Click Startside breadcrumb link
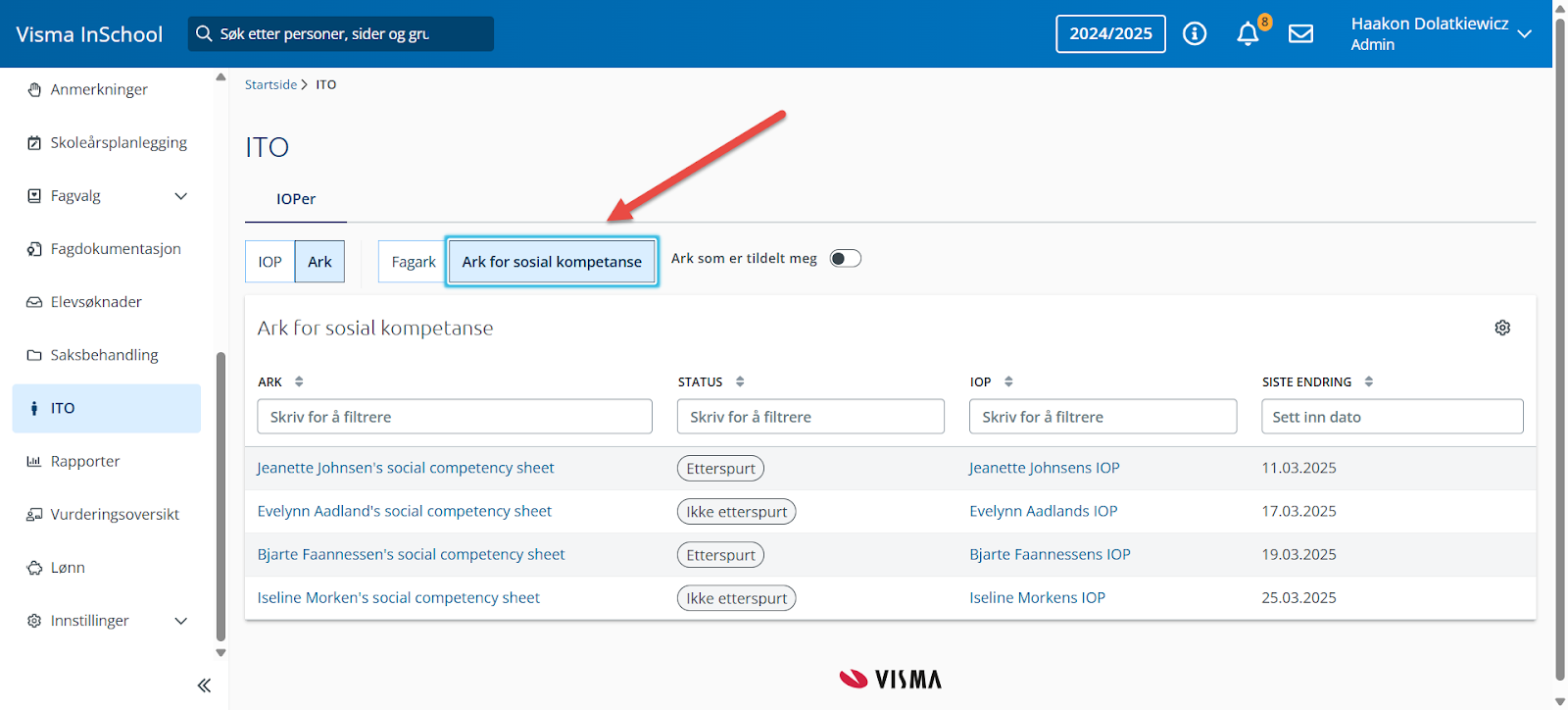Screen dimensions: 1568x710 point(270,84)
